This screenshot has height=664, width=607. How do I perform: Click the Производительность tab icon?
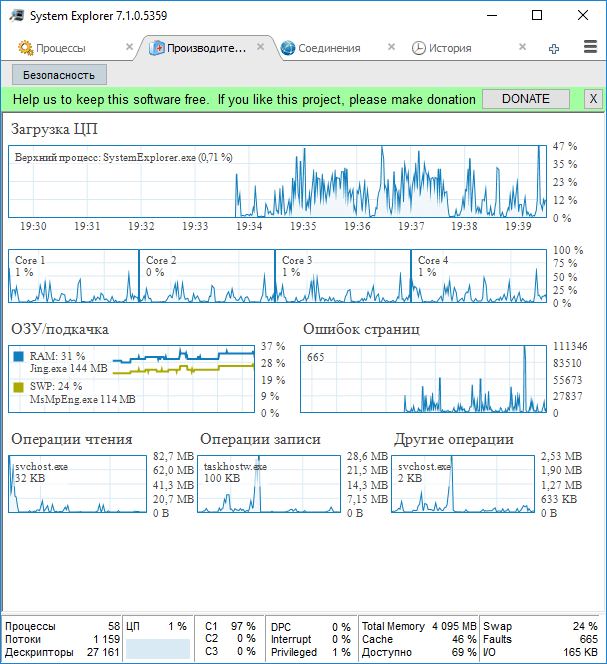point(156,48)
